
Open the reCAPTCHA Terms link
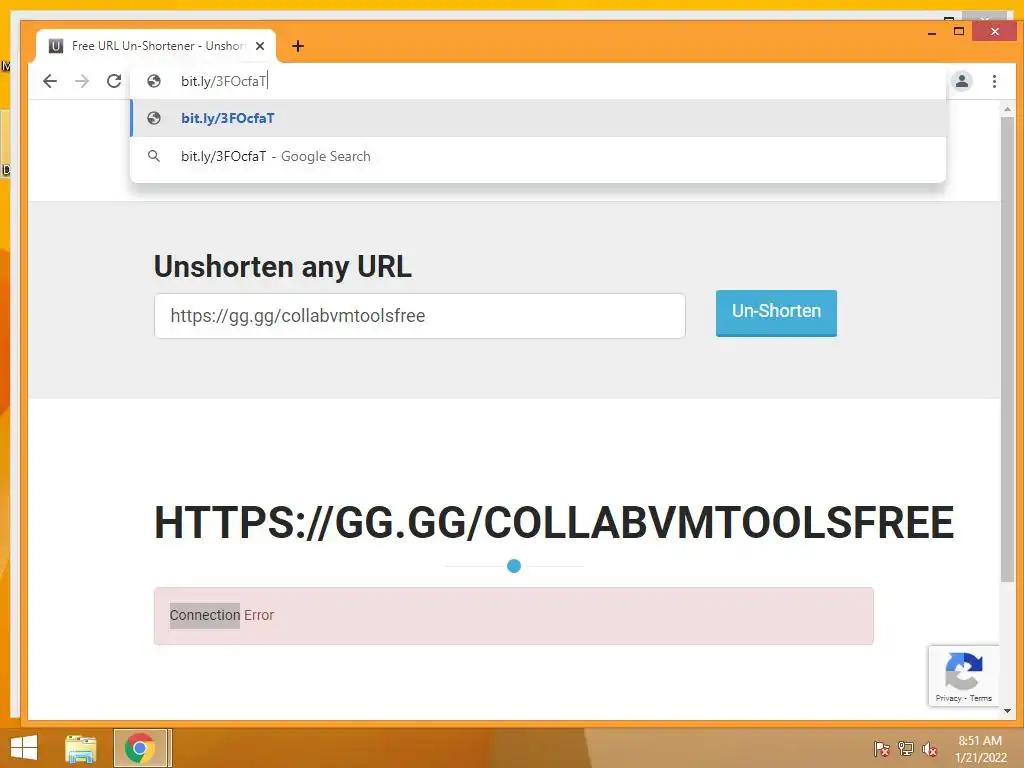tap(981, 698)
